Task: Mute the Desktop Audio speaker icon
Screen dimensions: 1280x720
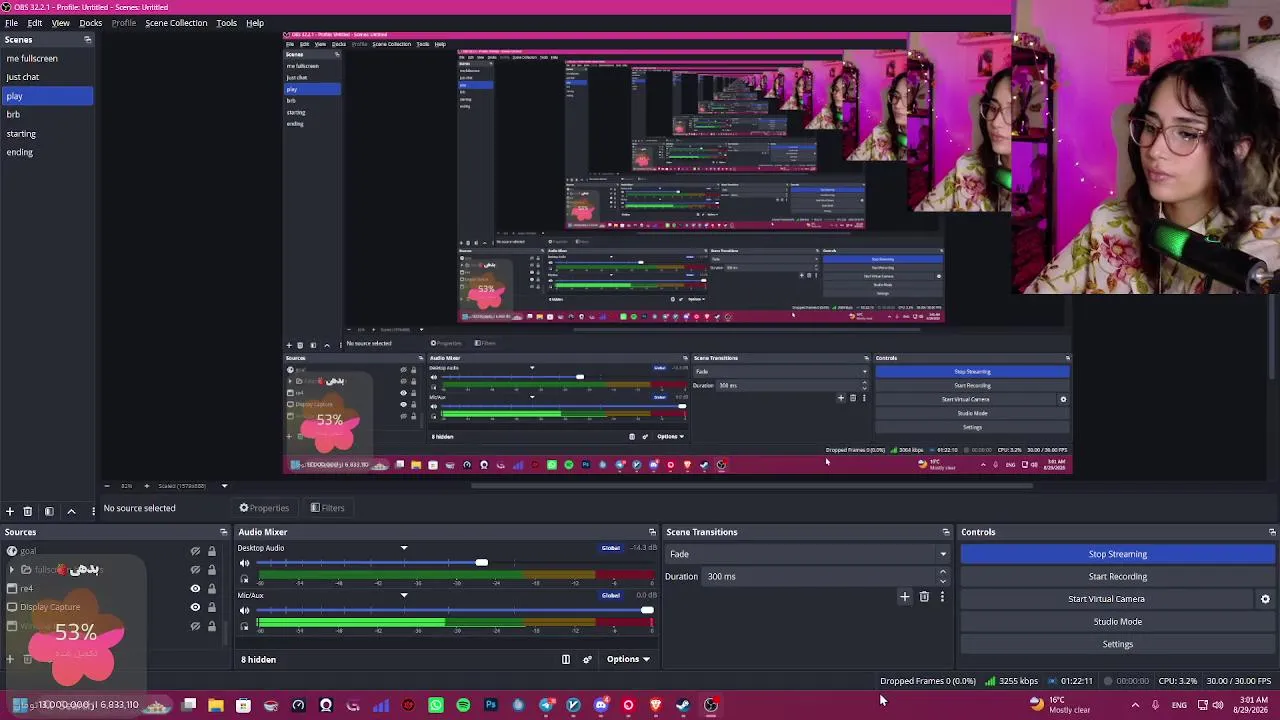Action: [244, 563]
